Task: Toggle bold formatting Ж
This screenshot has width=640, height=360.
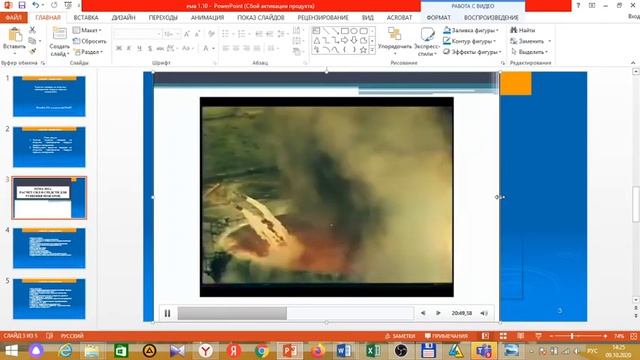Action: [x=119, y=48]
